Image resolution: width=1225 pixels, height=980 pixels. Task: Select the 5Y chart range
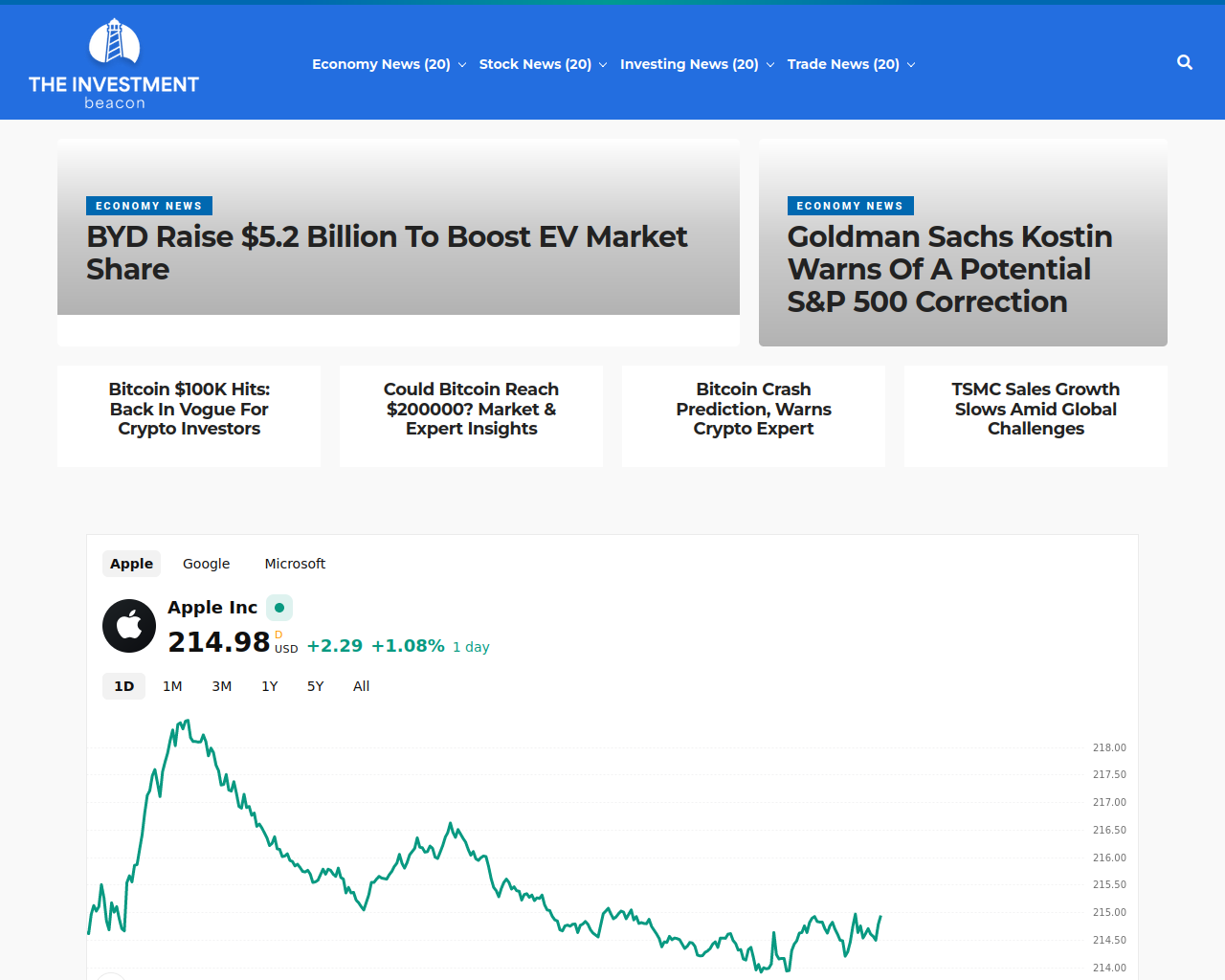coord(316,686)
